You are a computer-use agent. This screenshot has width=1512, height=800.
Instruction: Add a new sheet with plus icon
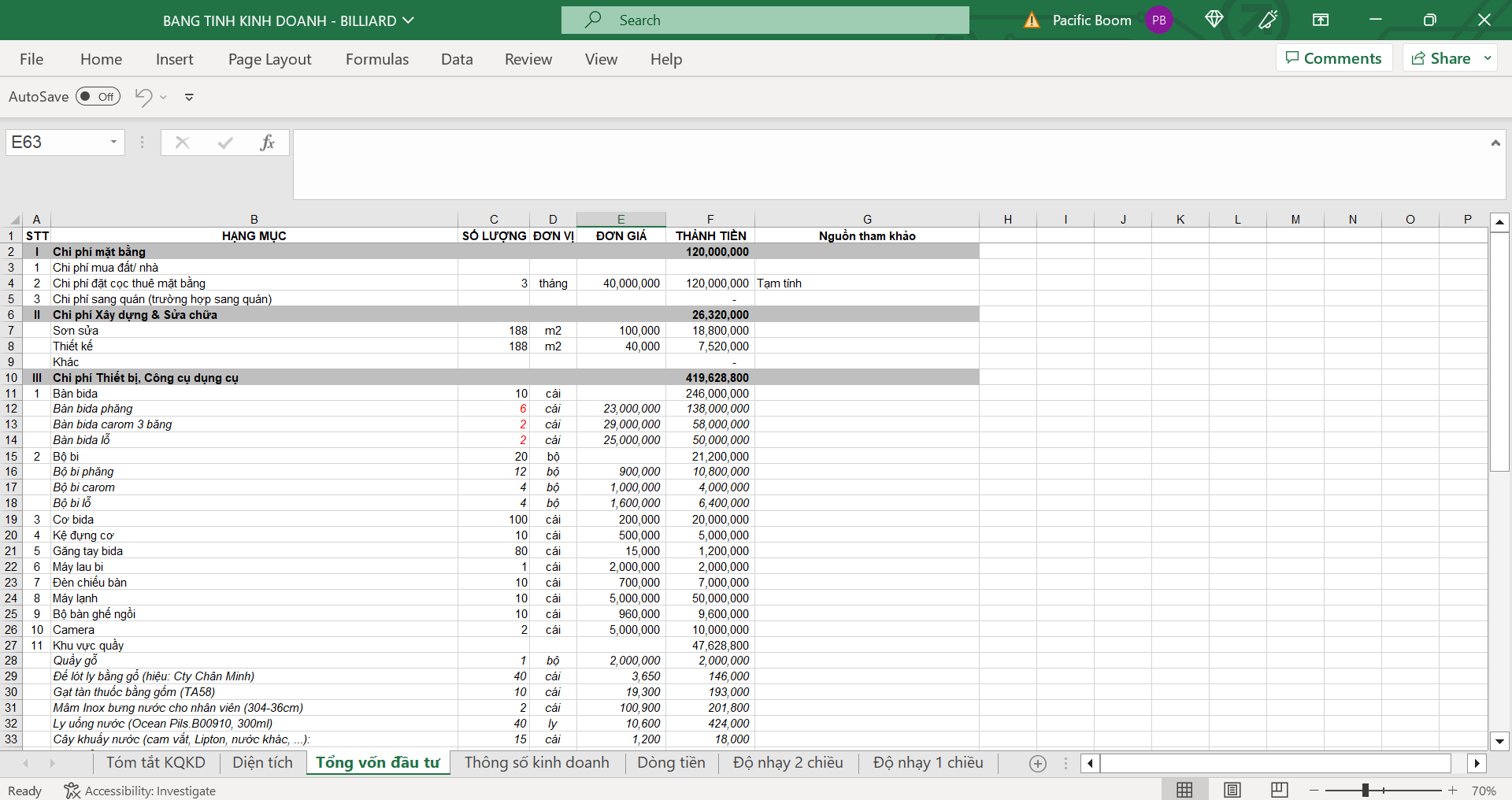(x=1038, y=763)
